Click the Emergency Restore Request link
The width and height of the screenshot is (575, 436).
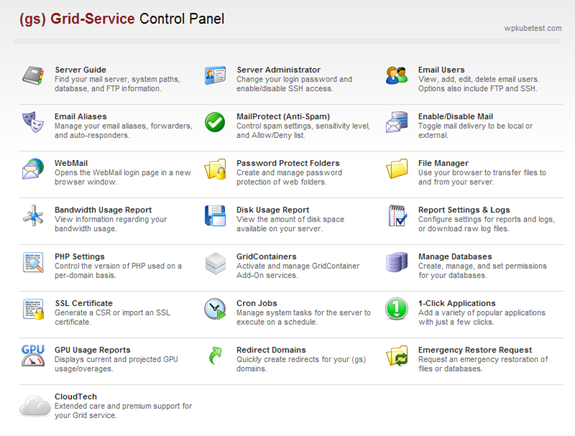(475, 350)
